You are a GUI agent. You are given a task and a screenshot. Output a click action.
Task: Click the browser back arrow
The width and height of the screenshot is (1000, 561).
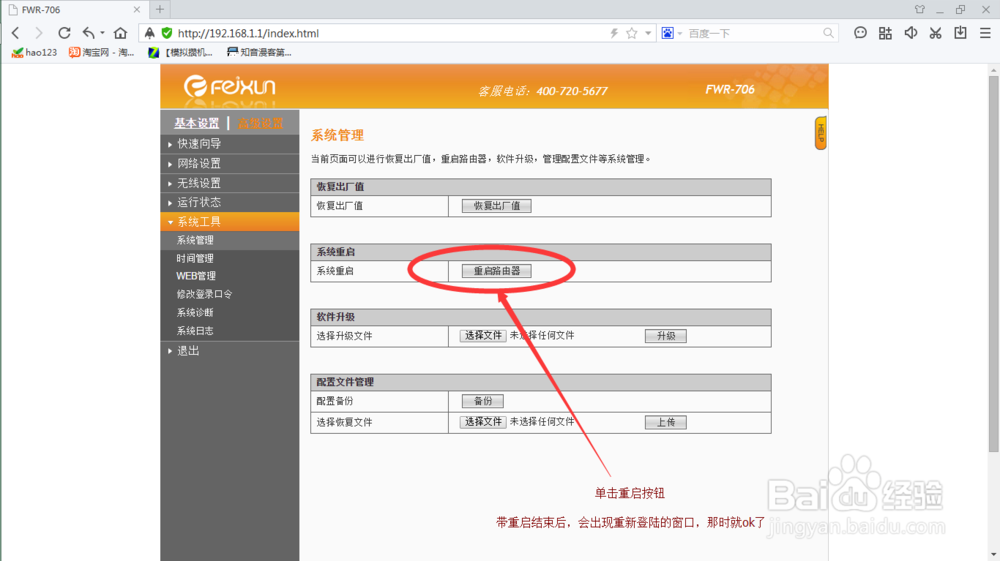(x=16, y=33)
